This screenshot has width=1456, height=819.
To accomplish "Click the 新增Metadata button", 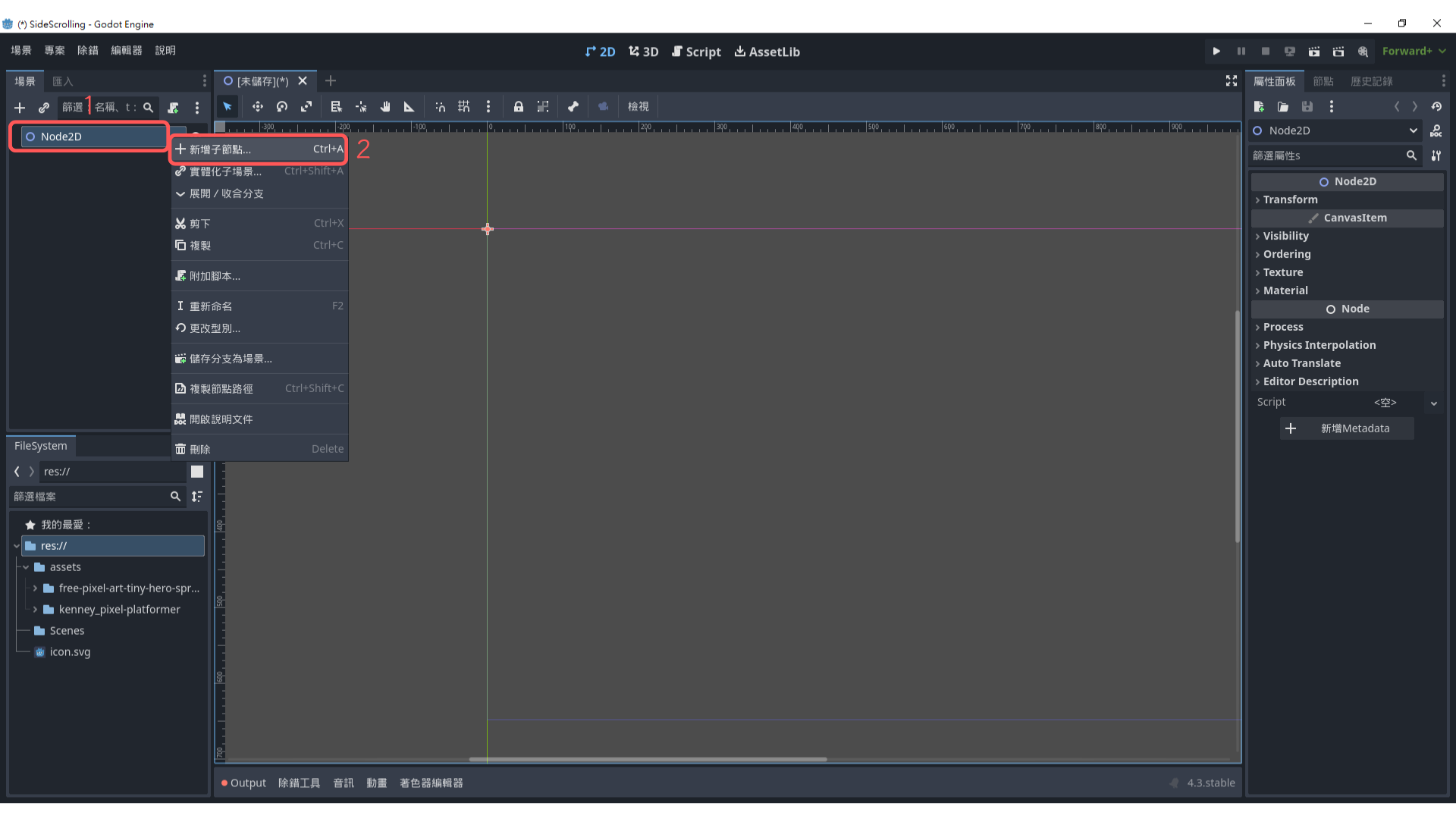I will pyautogui.click(x=1347, y=428).
